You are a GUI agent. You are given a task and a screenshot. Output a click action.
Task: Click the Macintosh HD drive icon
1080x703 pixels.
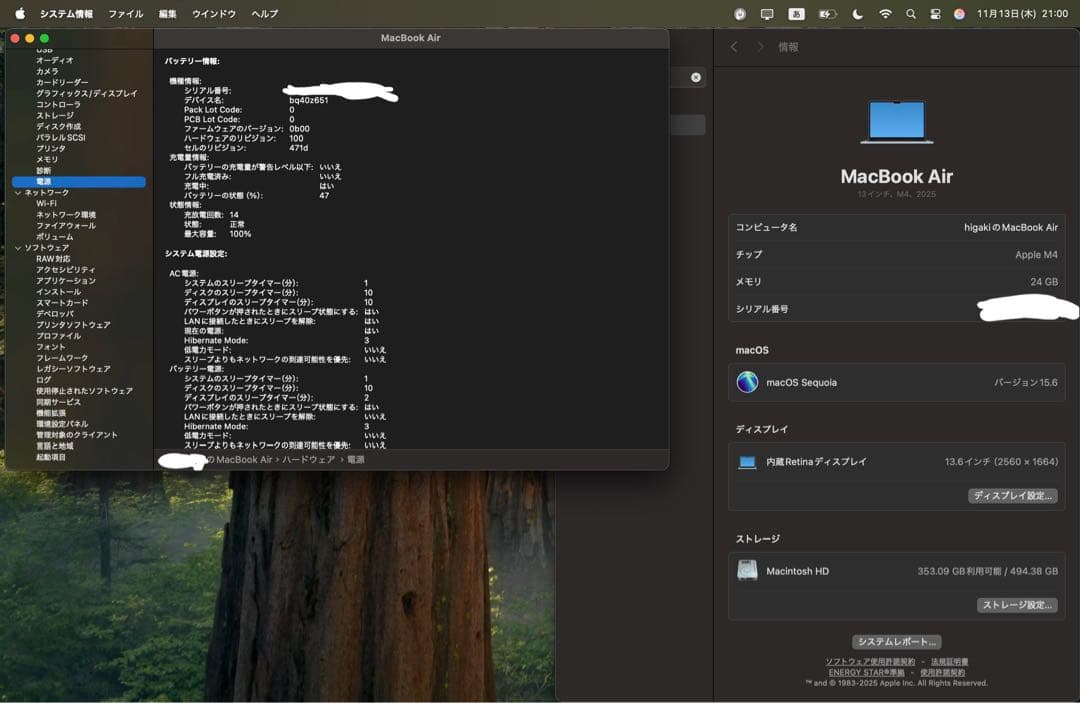747,571
